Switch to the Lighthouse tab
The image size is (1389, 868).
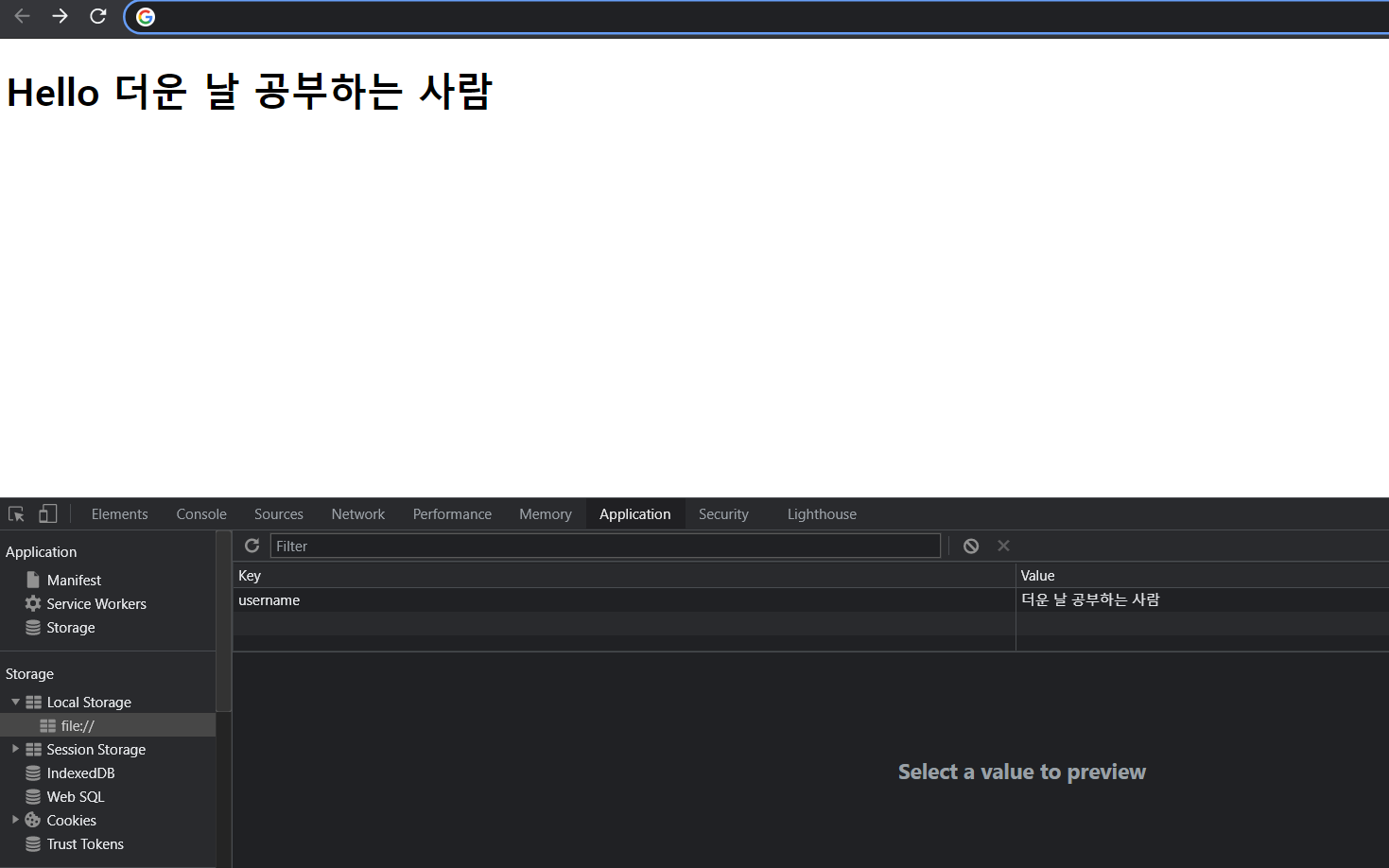(822, 514)
